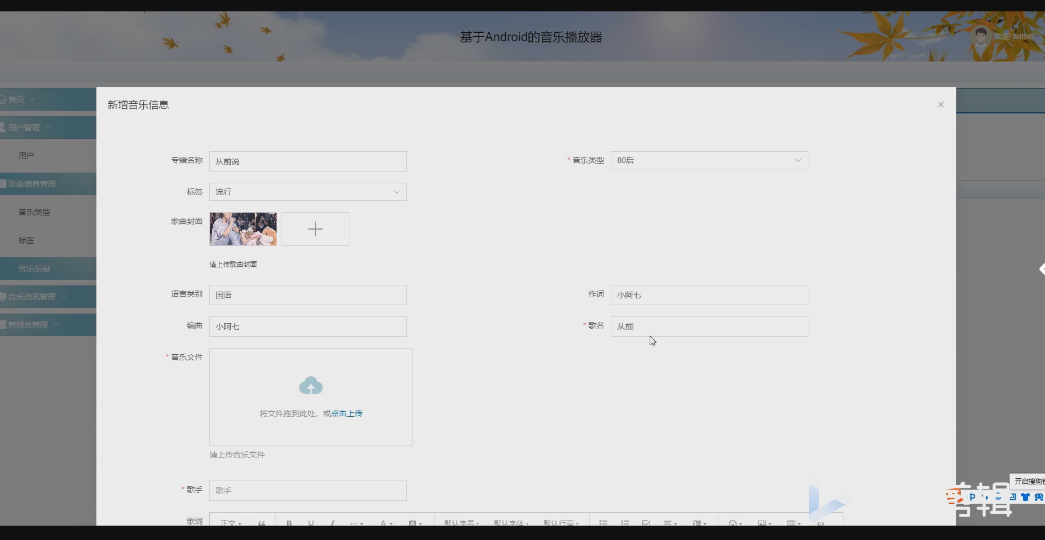Focus the 歌名 field containing 从前
The width and height of the screenshot is (1045, 540).
point(709,327)
